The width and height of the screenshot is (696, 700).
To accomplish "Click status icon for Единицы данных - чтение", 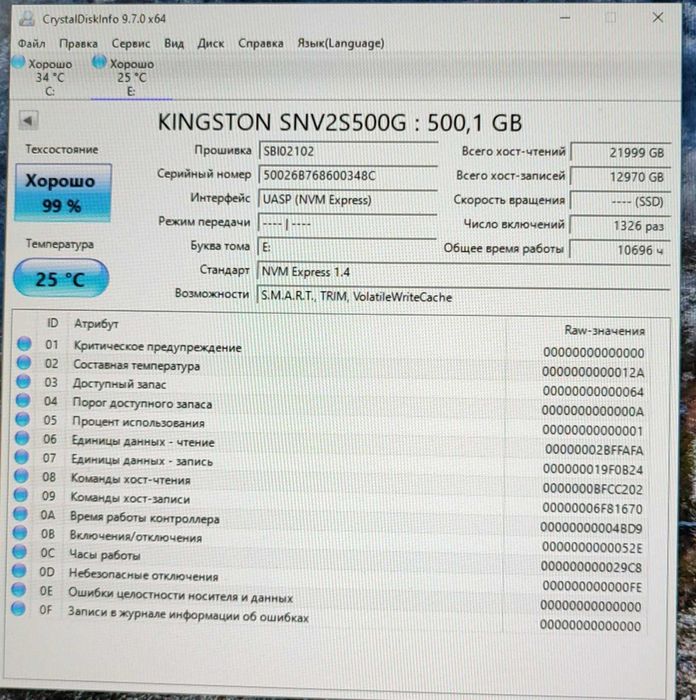I will pyautogui.click(x=22, y=438).
